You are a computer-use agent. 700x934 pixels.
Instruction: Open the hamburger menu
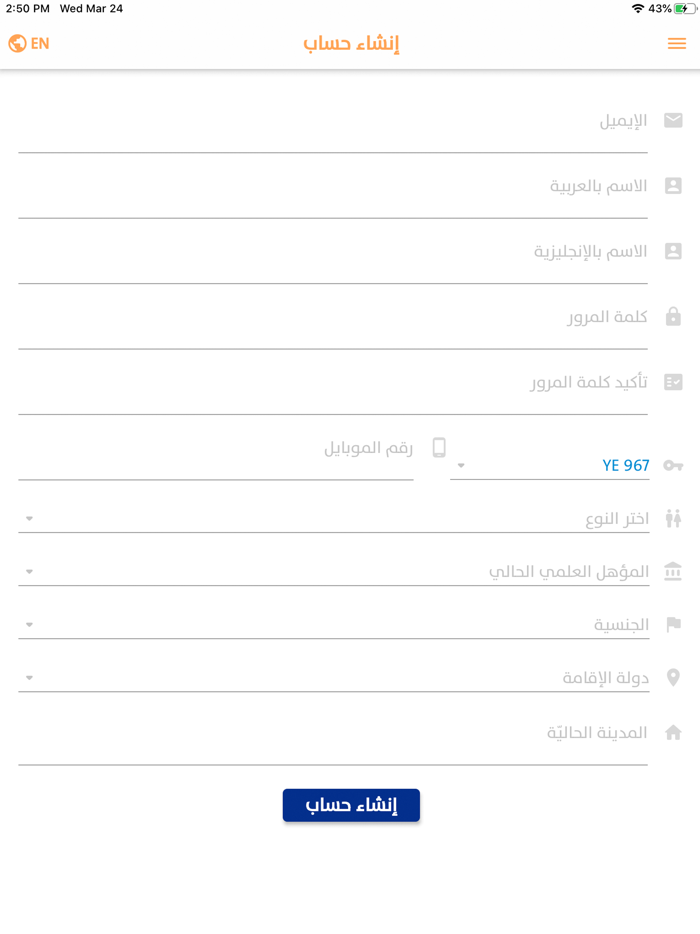click(x=677, y=43)
